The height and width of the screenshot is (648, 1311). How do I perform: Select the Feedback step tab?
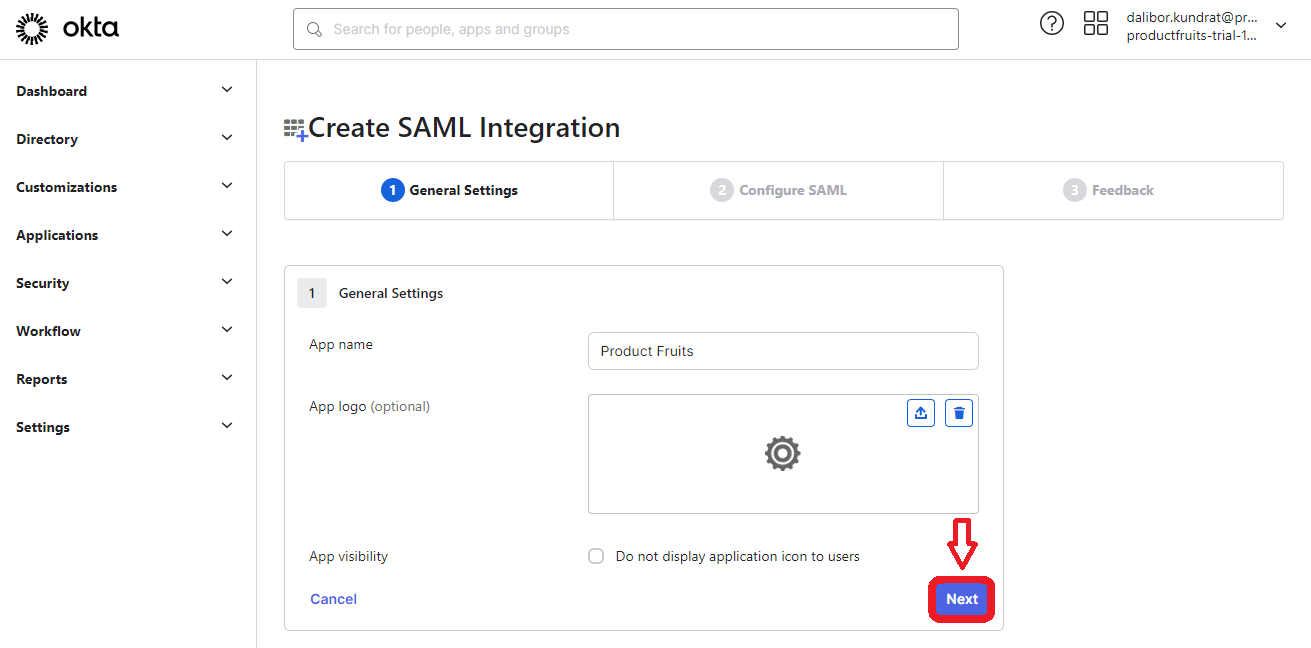pyautogui.click(x=1108, y=189)
